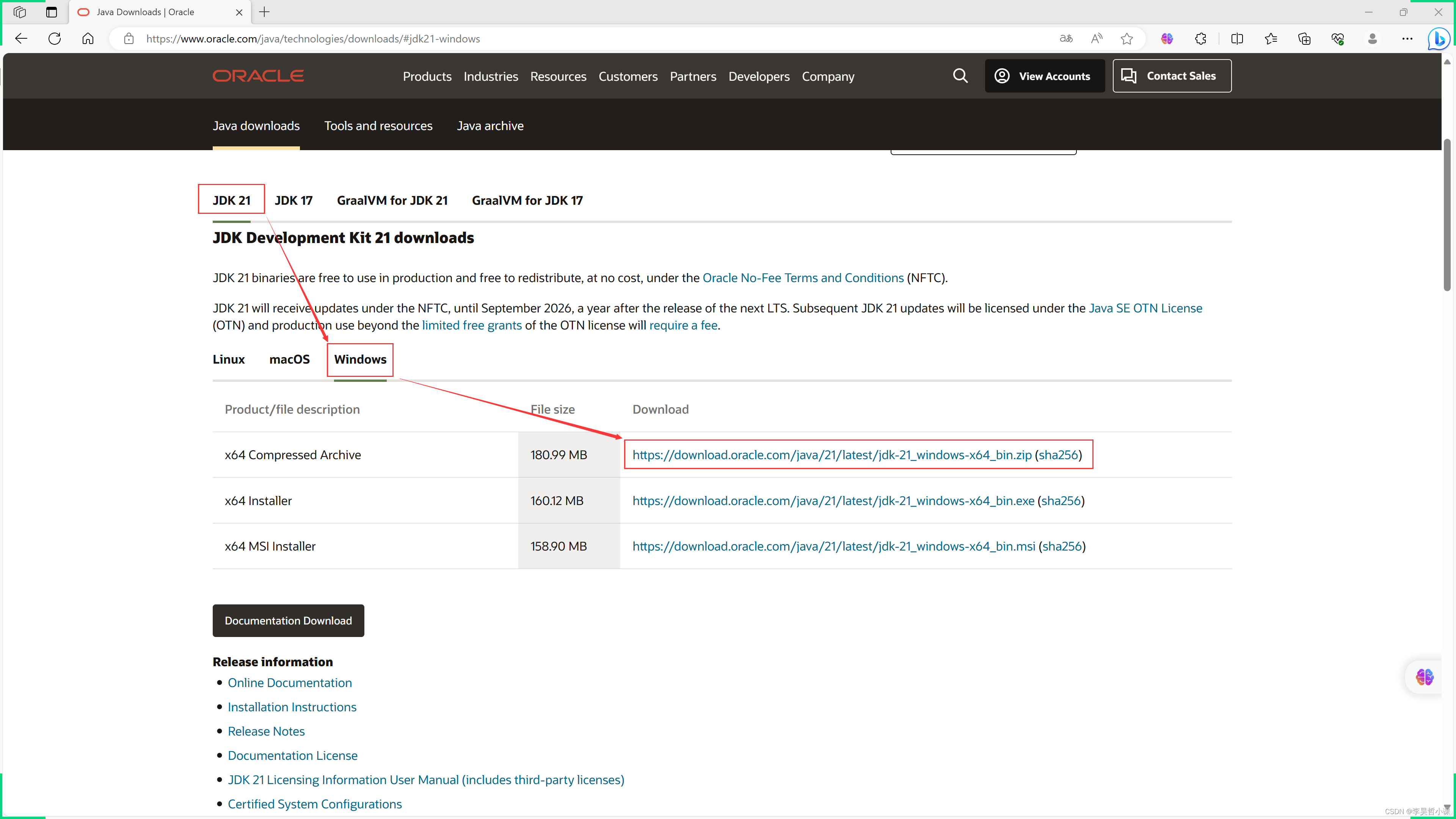Select GraalVM for JDK 17 tab

[x=527, y=200]
